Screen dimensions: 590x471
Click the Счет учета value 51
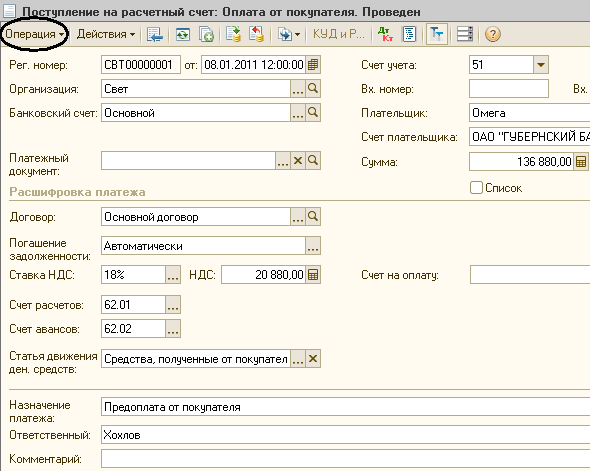pos(501,65)
